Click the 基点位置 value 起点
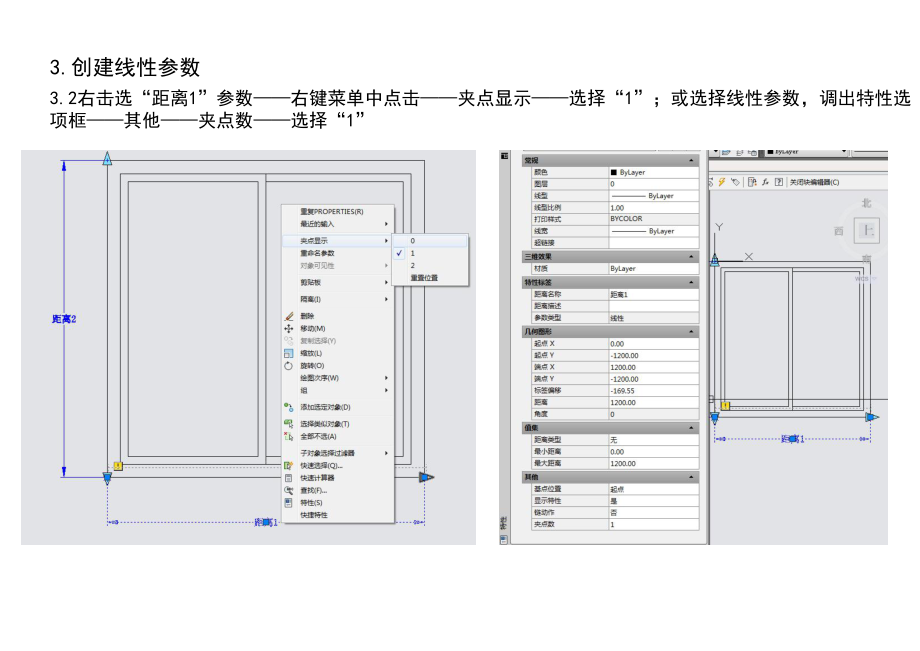This screenshot has width=920, height=651. [654, 489]
